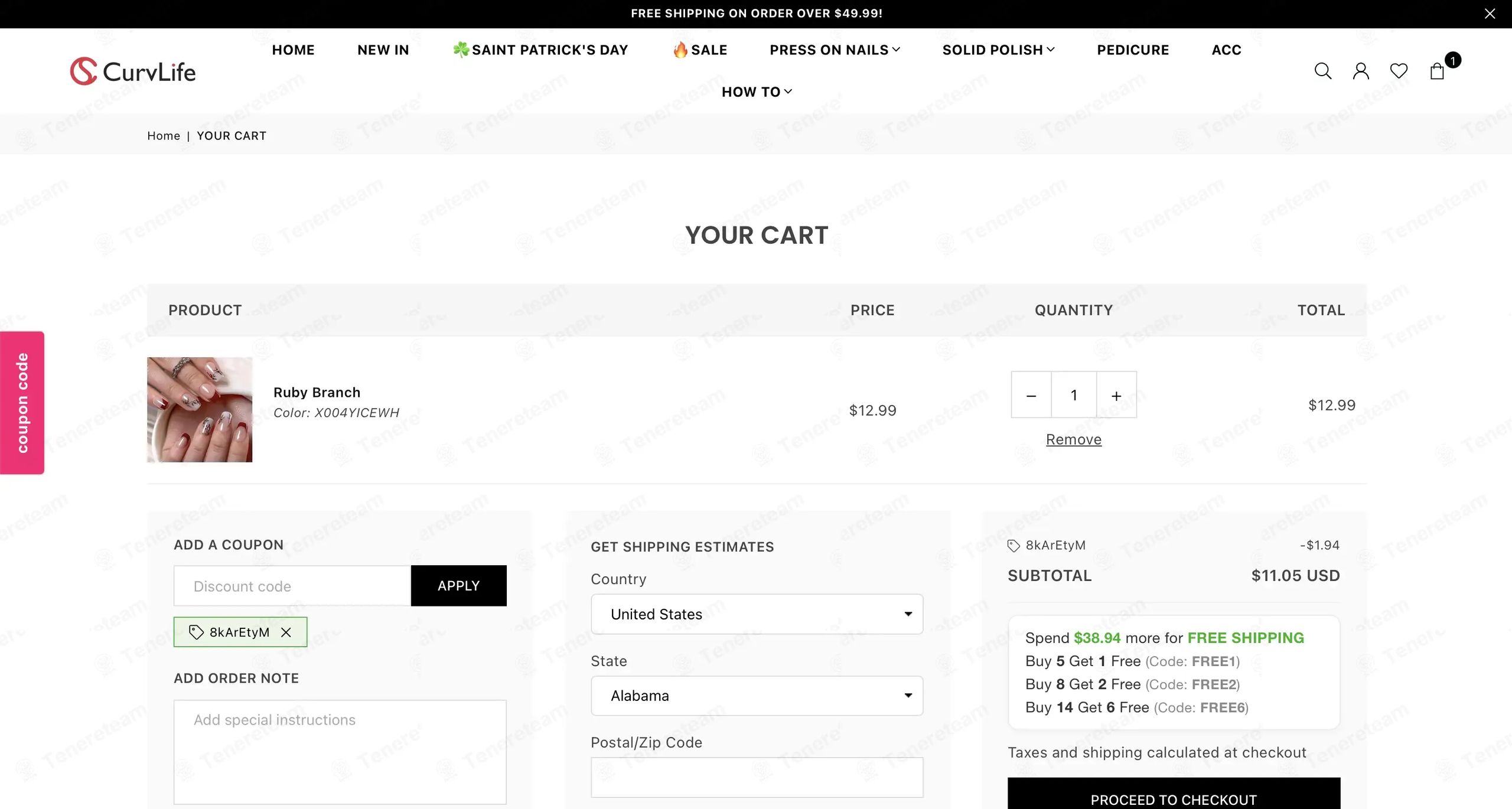Go to HOME menu item
1512x809 pixels.
tap(293, 50)
